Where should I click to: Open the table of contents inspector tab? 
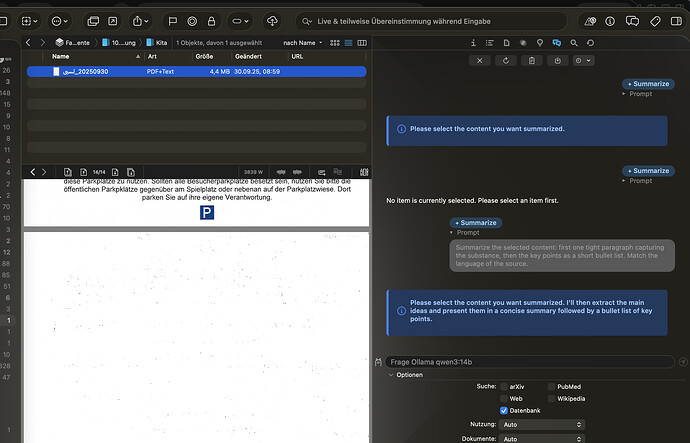coord(489,43)
